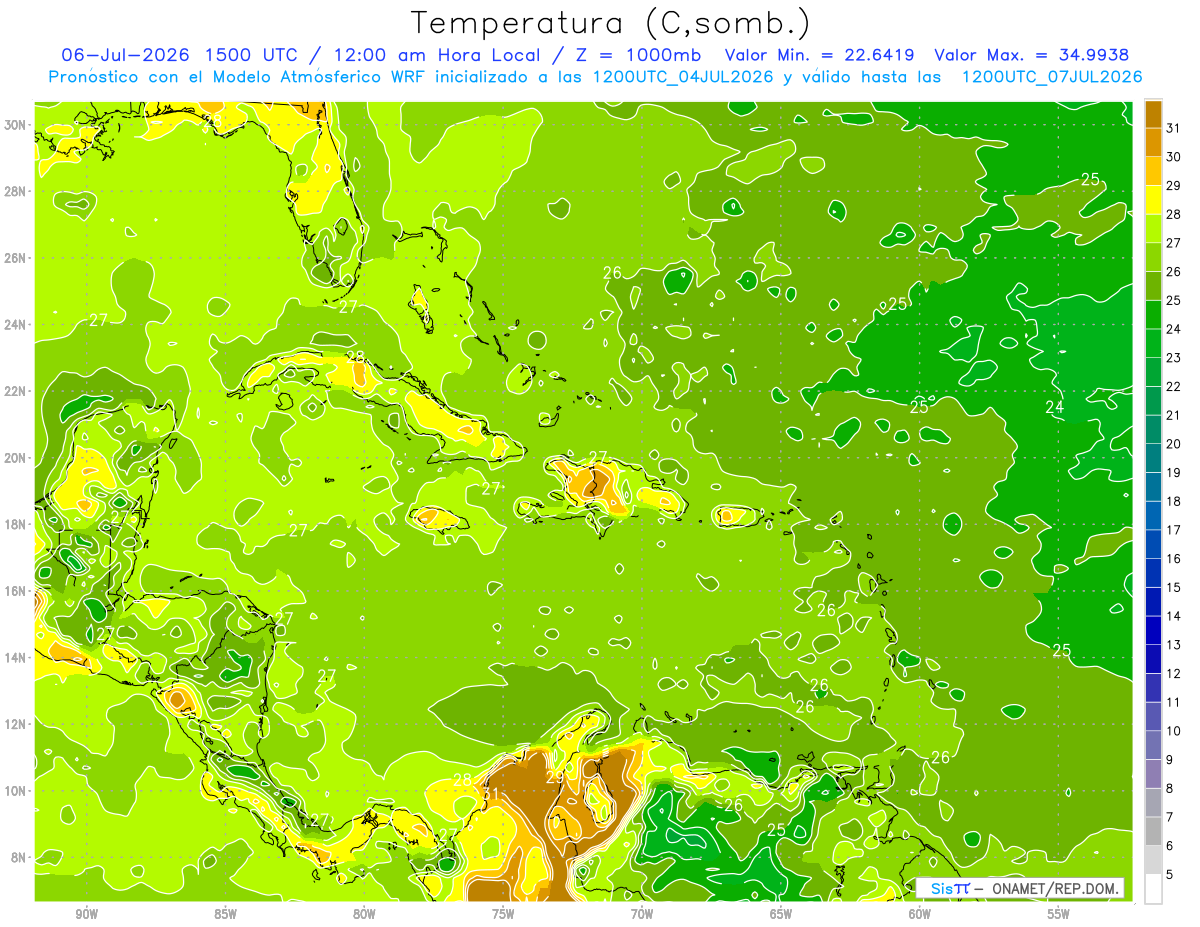Screen dimensions: 1200x927
Task: Click the '70W' longitude axis label
Action: click(x=642, y=914)
